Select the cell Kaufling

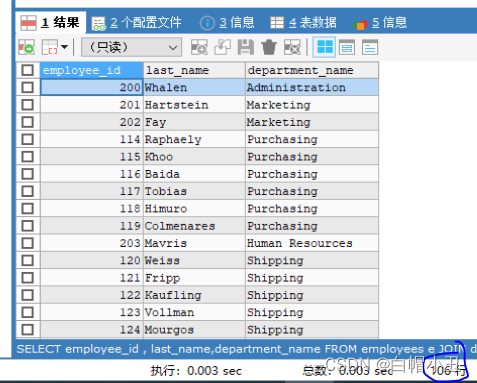(x=194, y=295)
